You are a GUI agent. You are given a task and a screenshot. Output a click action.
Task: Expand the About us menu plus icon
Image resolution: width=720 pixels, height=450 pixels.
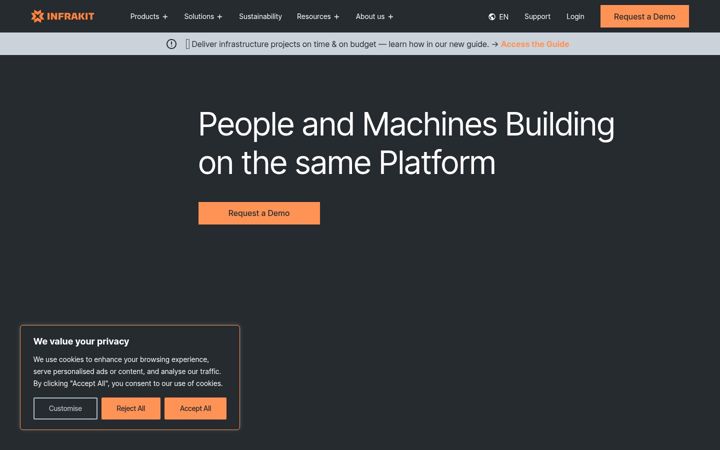click(390, 17)
